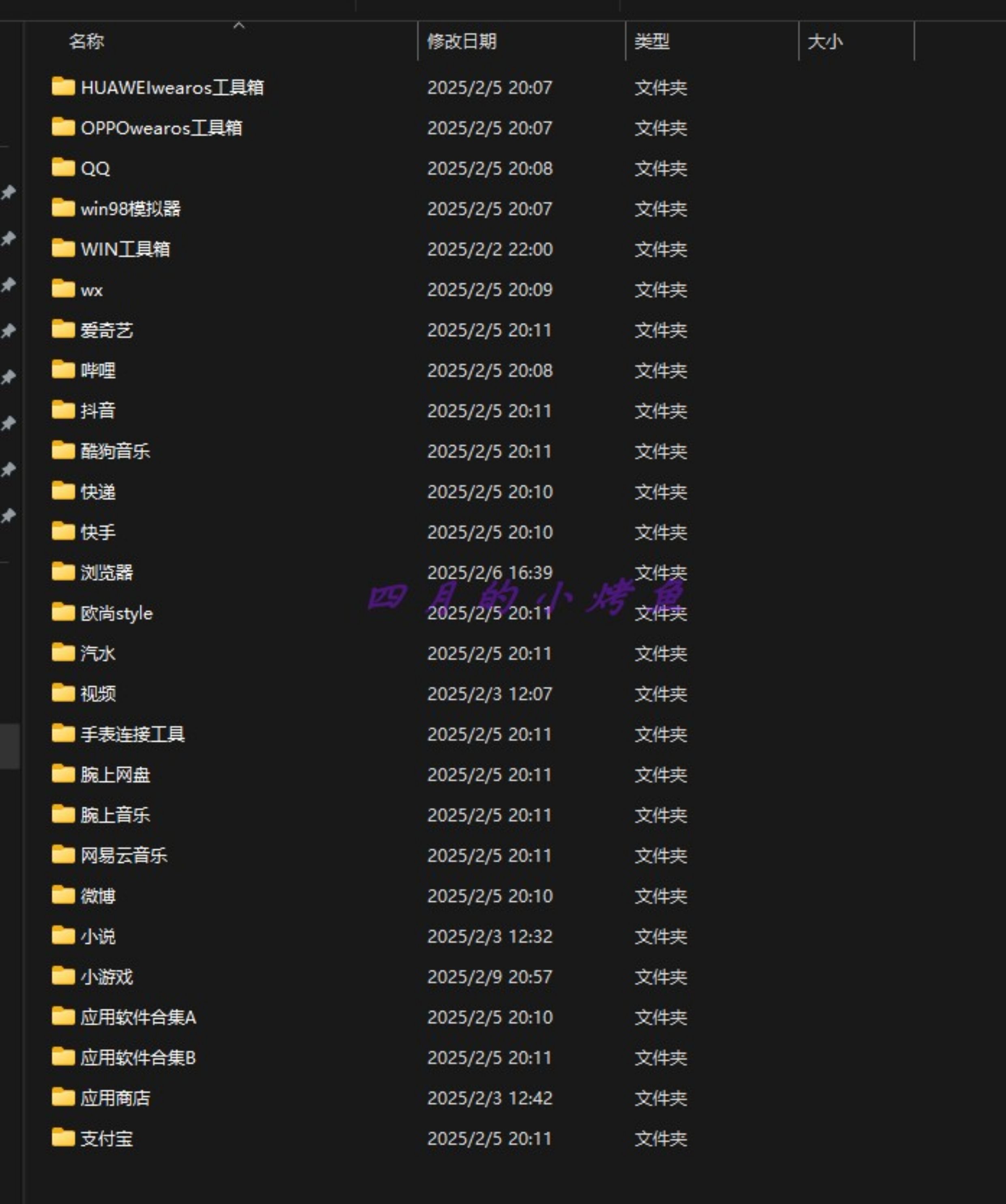This screenshot has height=1204, width=1006.
Task: Click the 网易云音乐 folder icon
Action: (63, 854)
